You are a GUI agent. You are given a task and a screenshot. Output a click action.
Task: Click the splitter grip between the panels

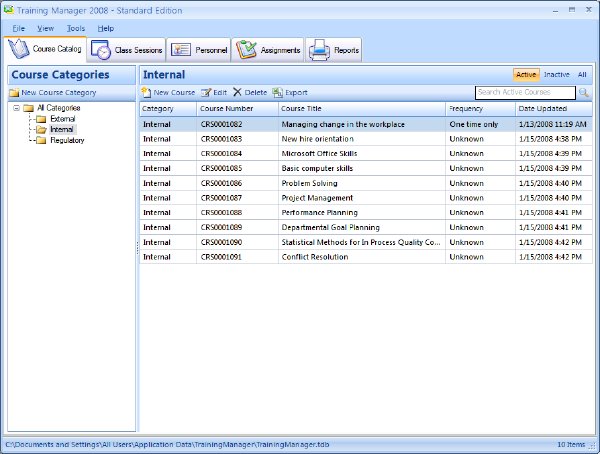click(137, 248)
